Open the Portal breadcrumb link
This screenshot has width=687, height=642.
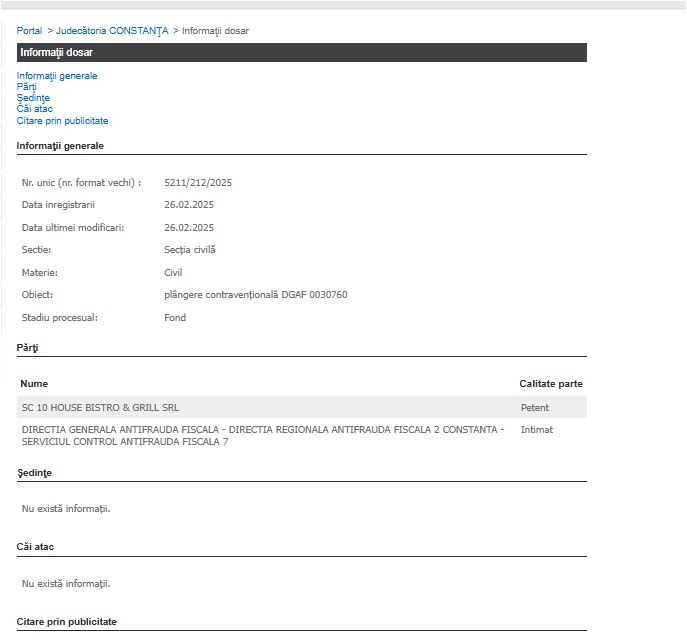pos(29,31)
